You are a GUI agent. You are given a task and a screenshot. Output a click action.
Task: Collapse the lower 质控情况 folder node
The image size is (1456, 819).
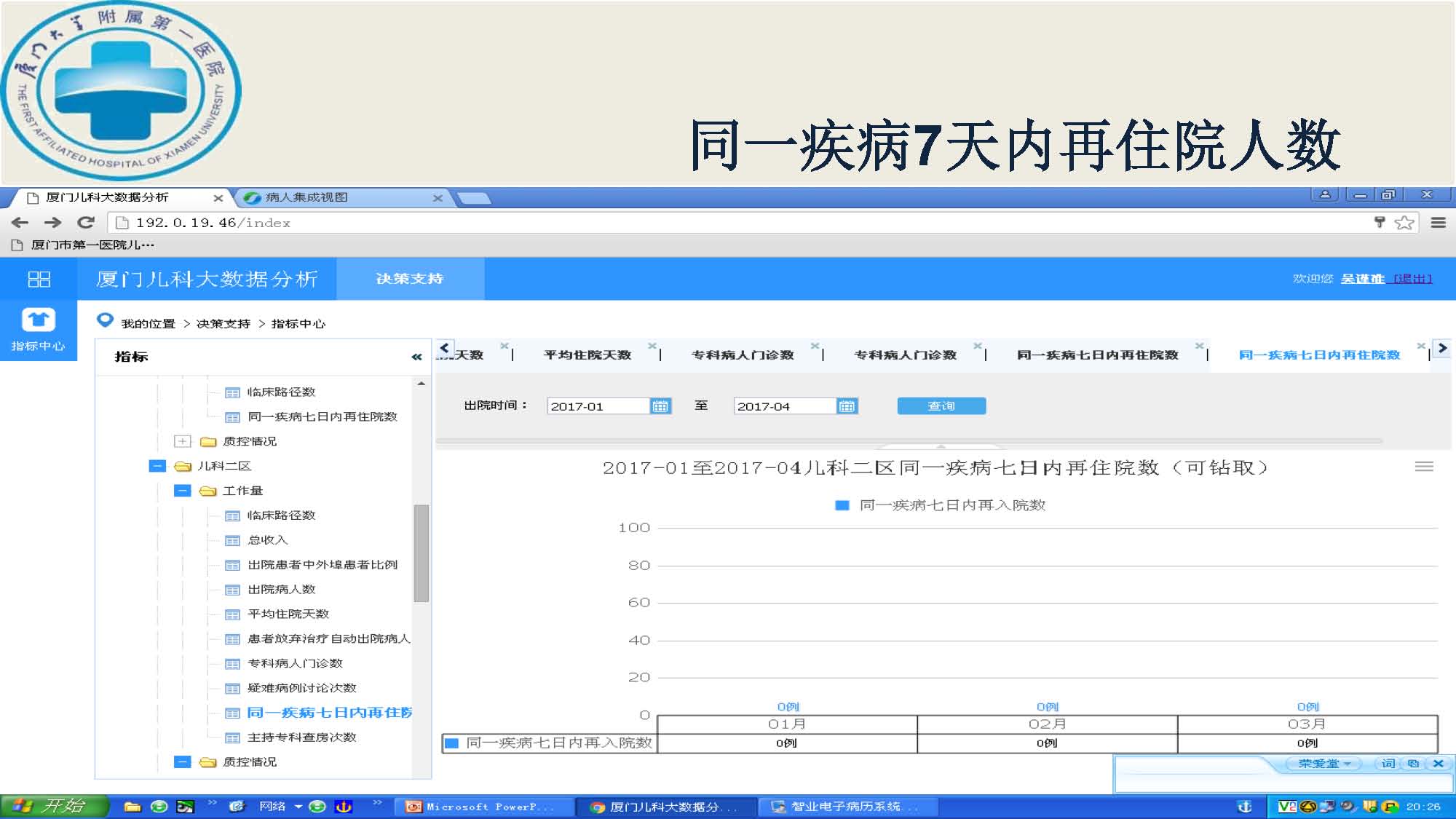182,762
